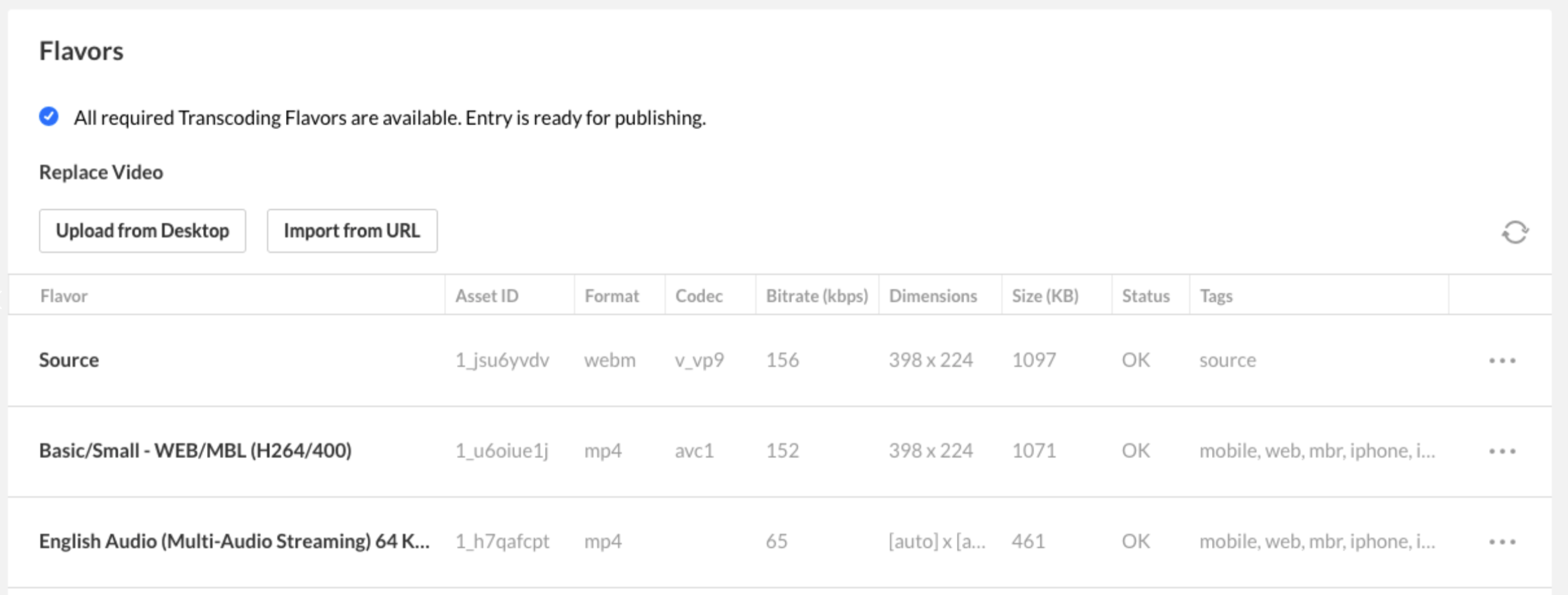This screenshot has width=1568, height=595.
Task: Open actions menu for Source flavor
Action: [x=1502, y=360]
